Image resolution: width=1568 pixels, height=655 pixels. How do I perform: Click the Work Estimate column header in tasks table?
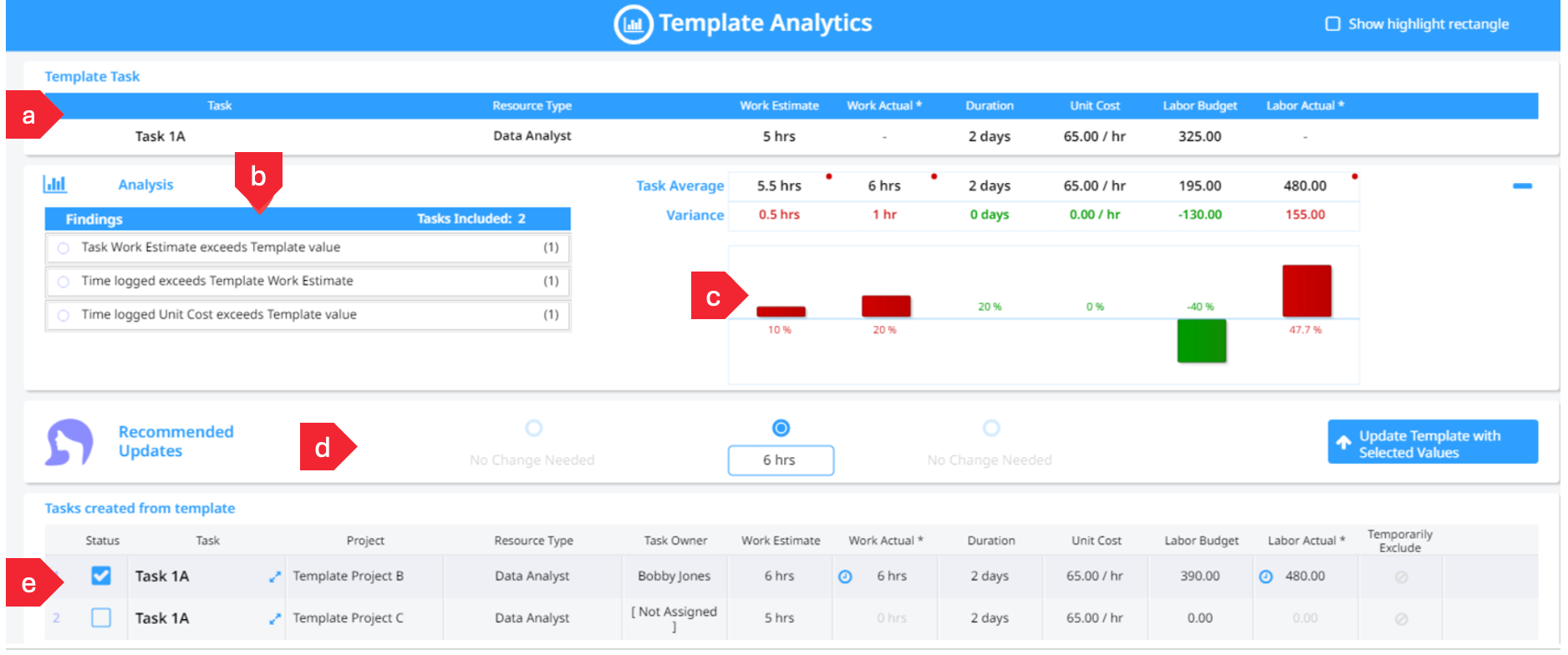point(781,541)
